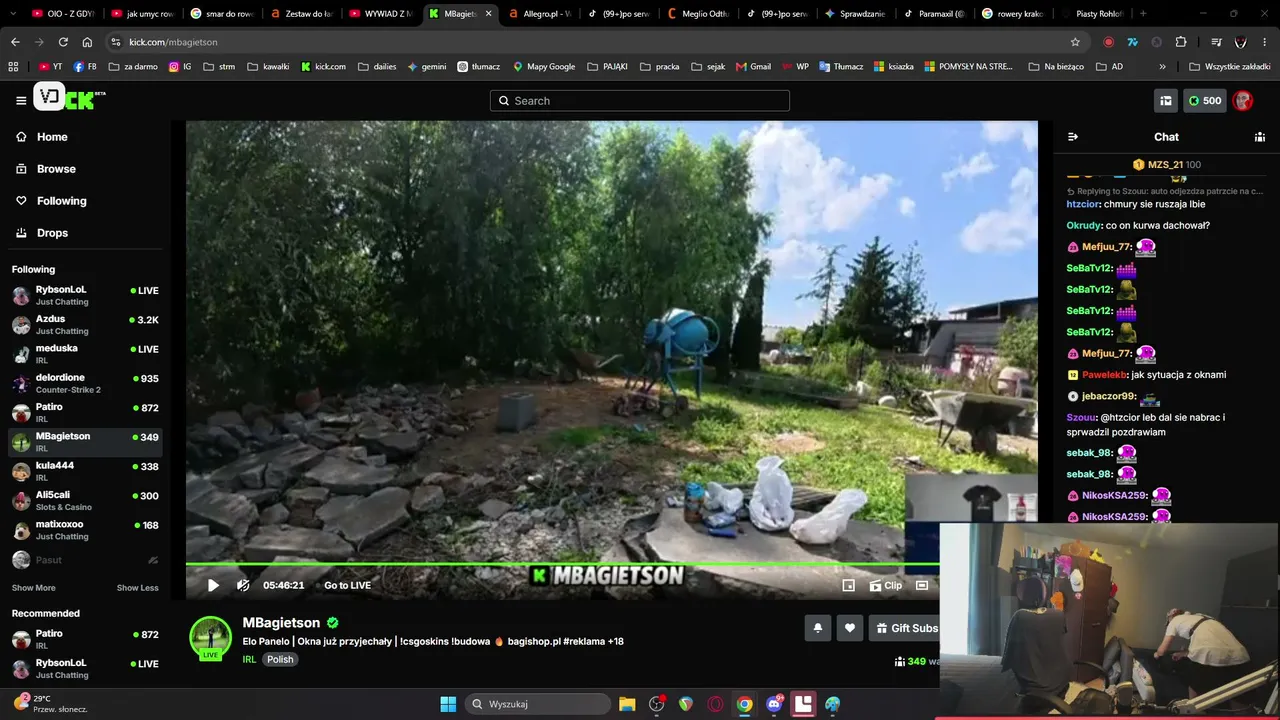Open OBS Studio from the taskbar
The width and height of the screenshot is (1280, 720).
[657, 704]
